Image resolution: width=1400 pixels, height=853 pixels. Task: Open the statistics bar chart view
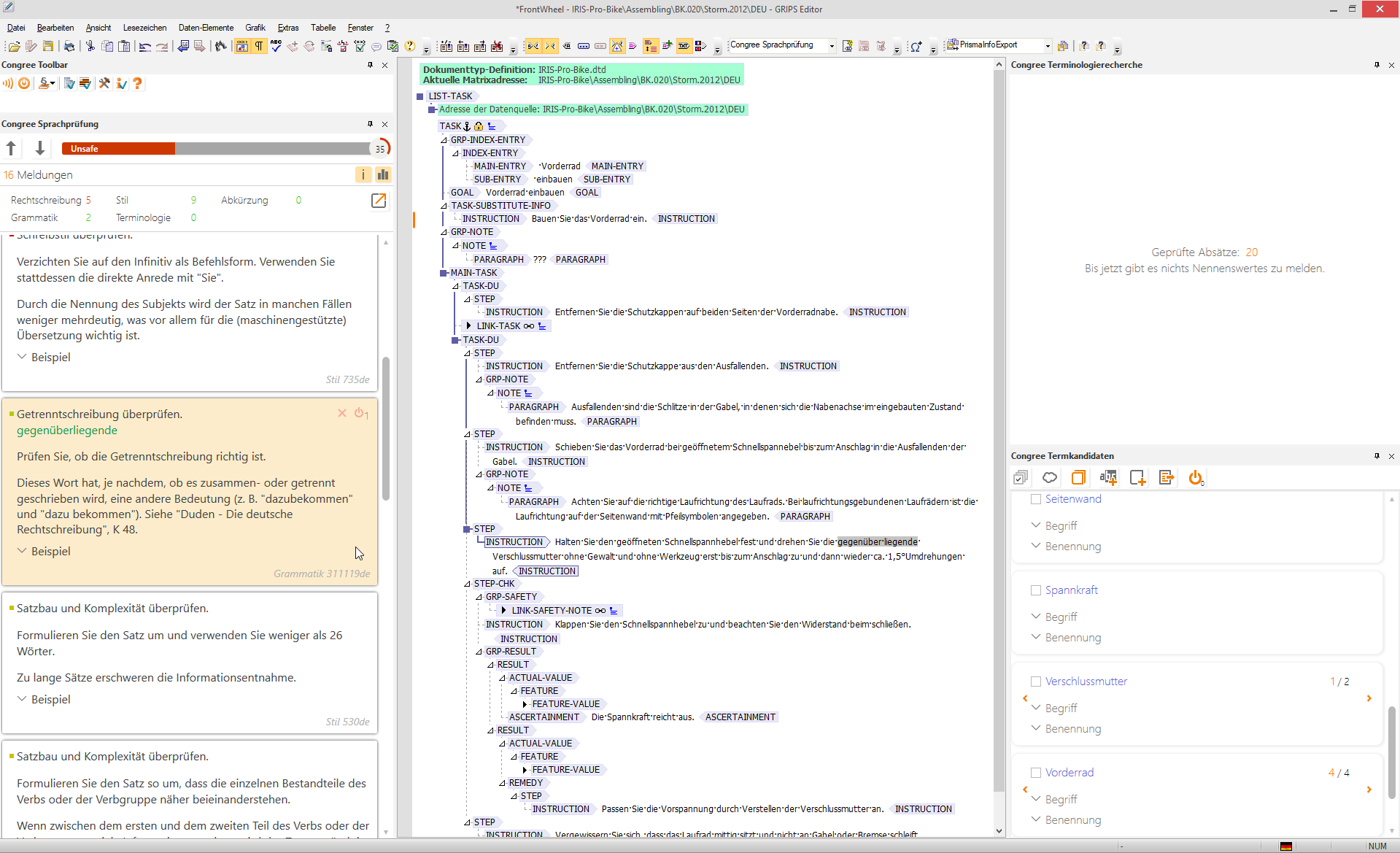[382, 175]
